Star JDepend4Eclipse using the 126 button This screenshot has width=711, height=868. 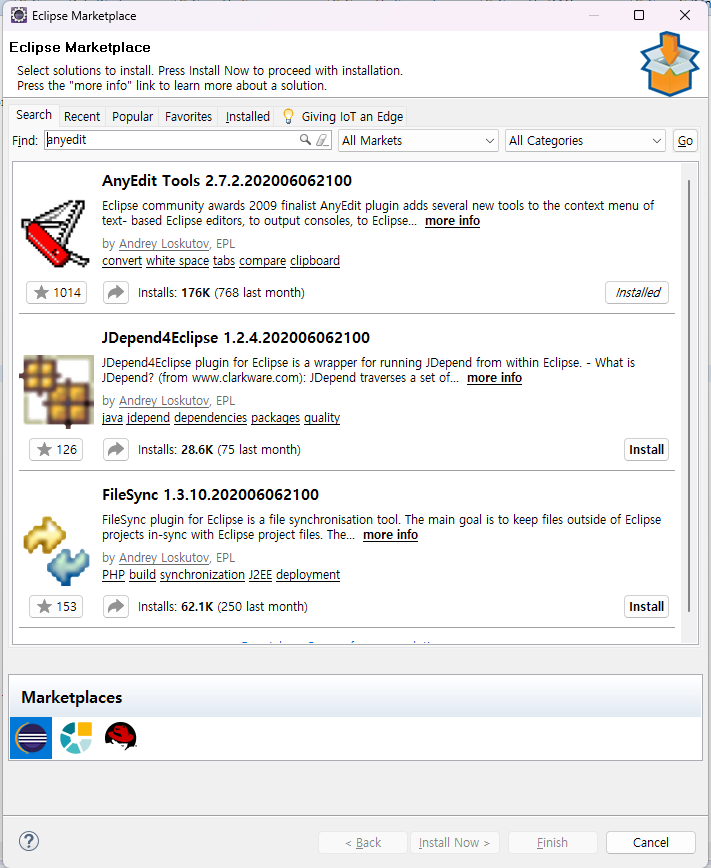[56, 450]
